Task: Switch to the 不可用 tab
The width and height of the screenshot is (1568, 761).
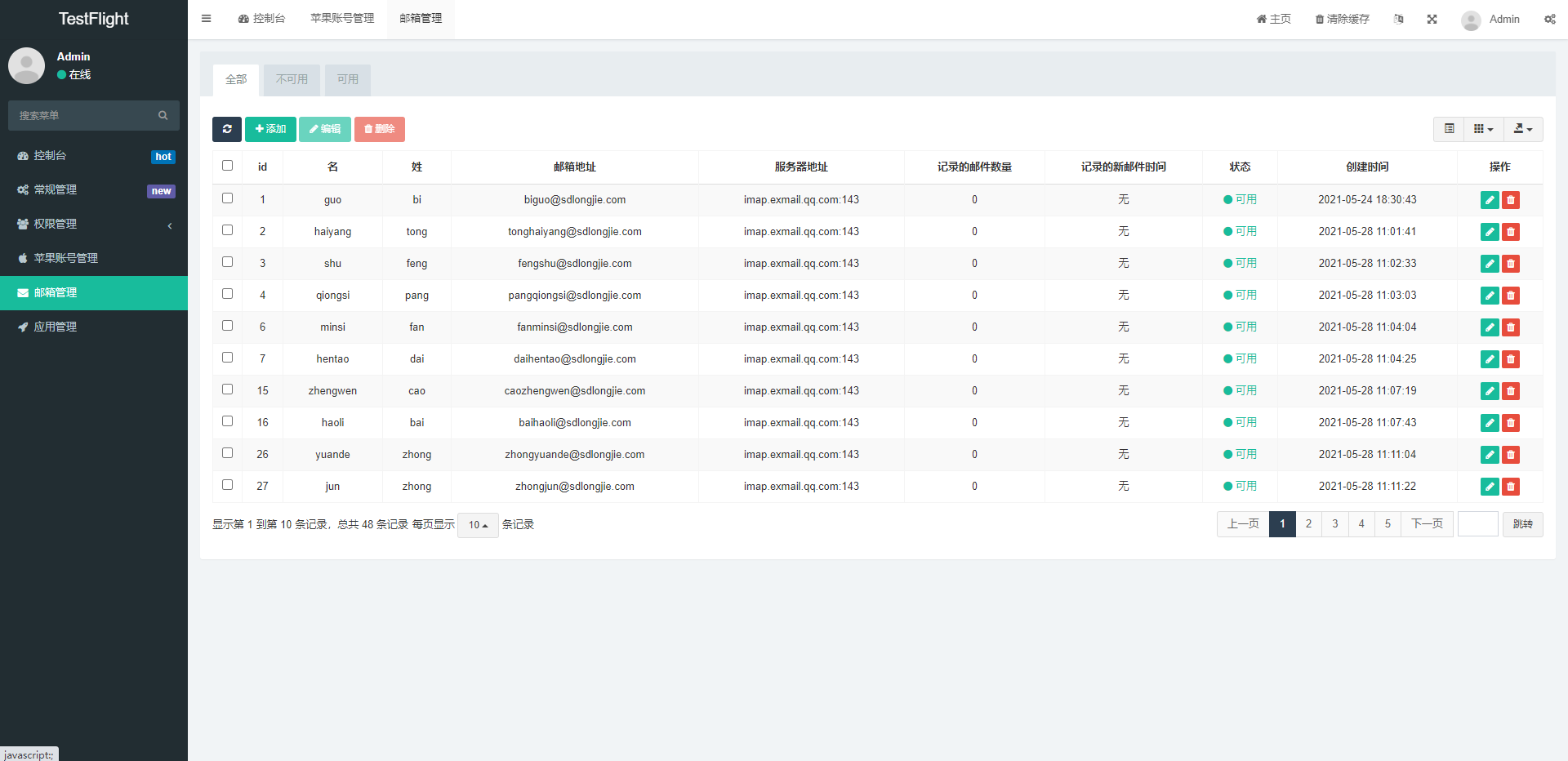Action: (x=292, y=80)
